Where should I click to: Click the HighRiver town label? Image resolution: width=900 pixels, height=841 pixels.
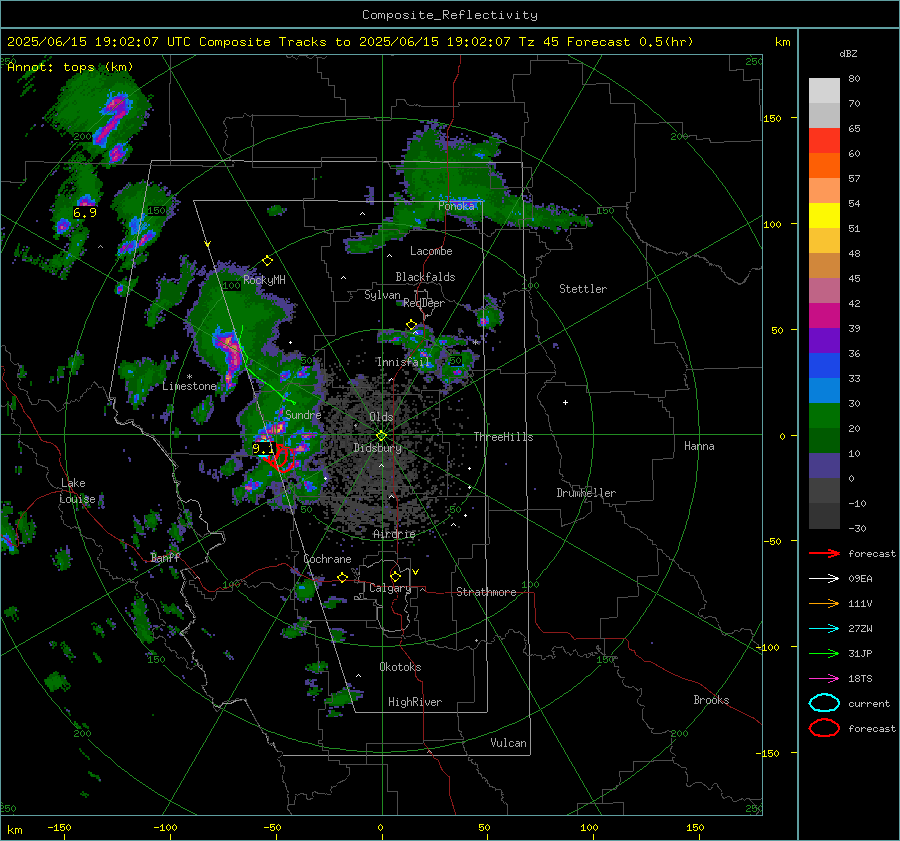[415, 702]
